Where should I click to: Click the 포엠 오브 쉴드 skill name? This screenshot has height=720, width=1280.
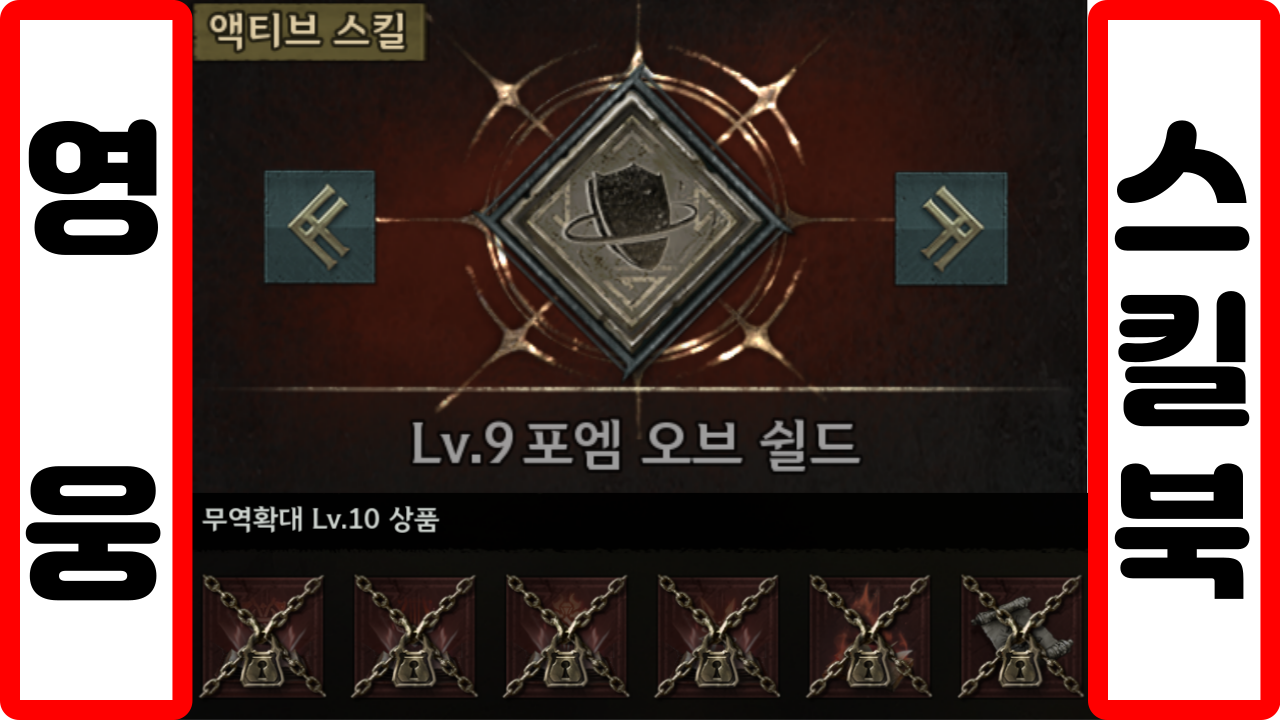click(688, 444)
